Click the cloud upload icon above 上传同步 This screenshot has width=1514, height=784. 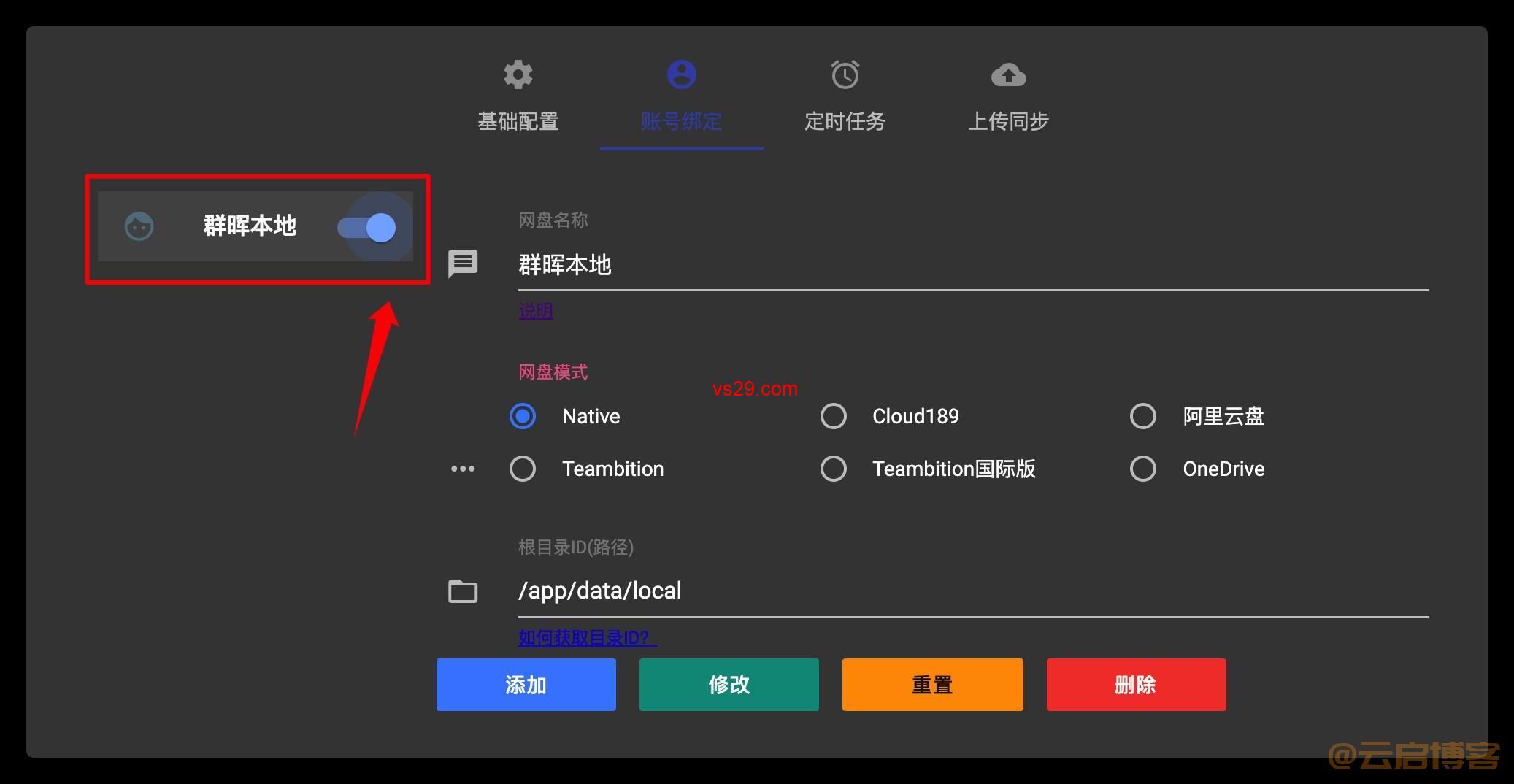pyautogui.click(x=1009, y=74)
